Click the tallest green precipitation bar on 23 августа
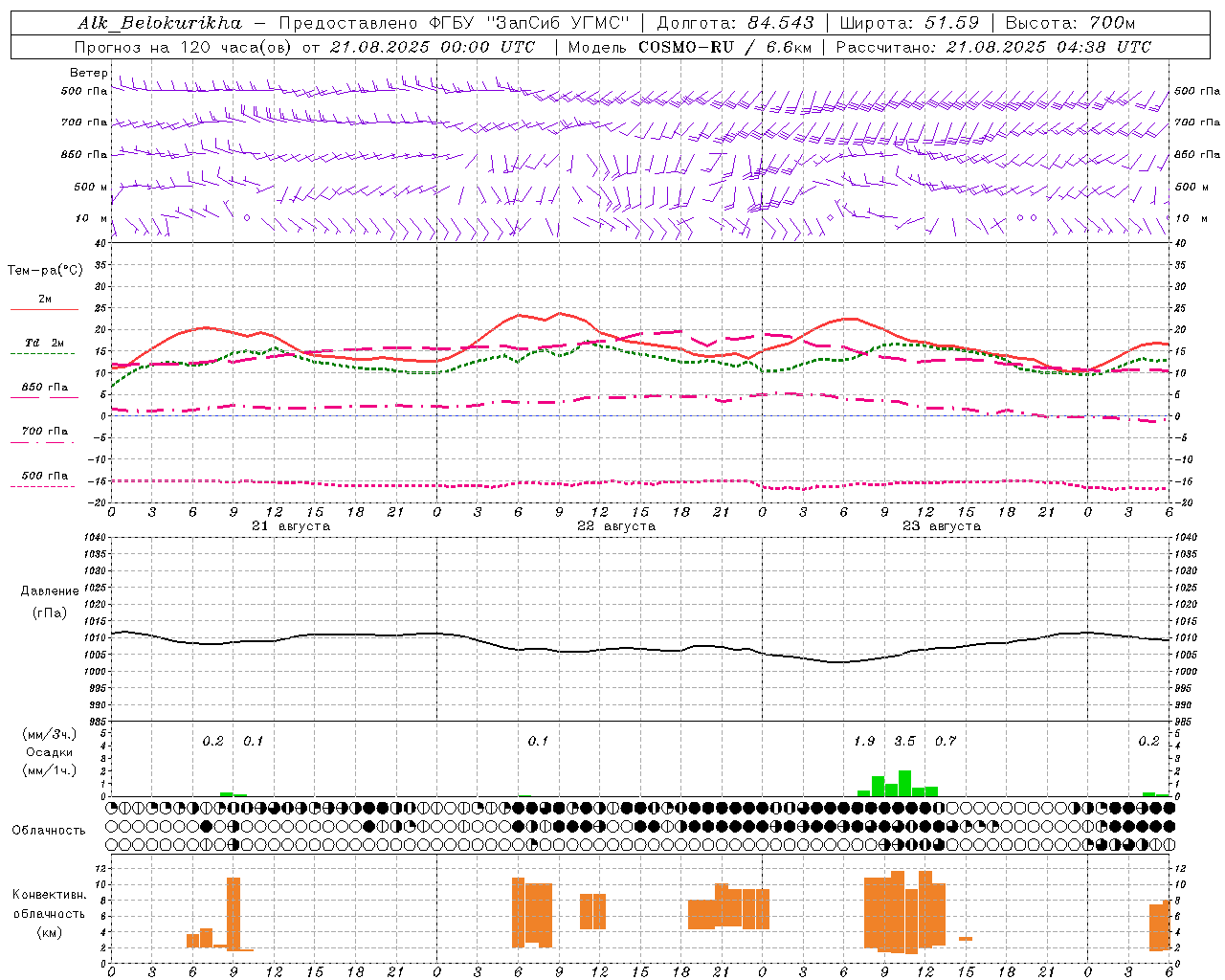1225x980 pixels. [904, 783]
